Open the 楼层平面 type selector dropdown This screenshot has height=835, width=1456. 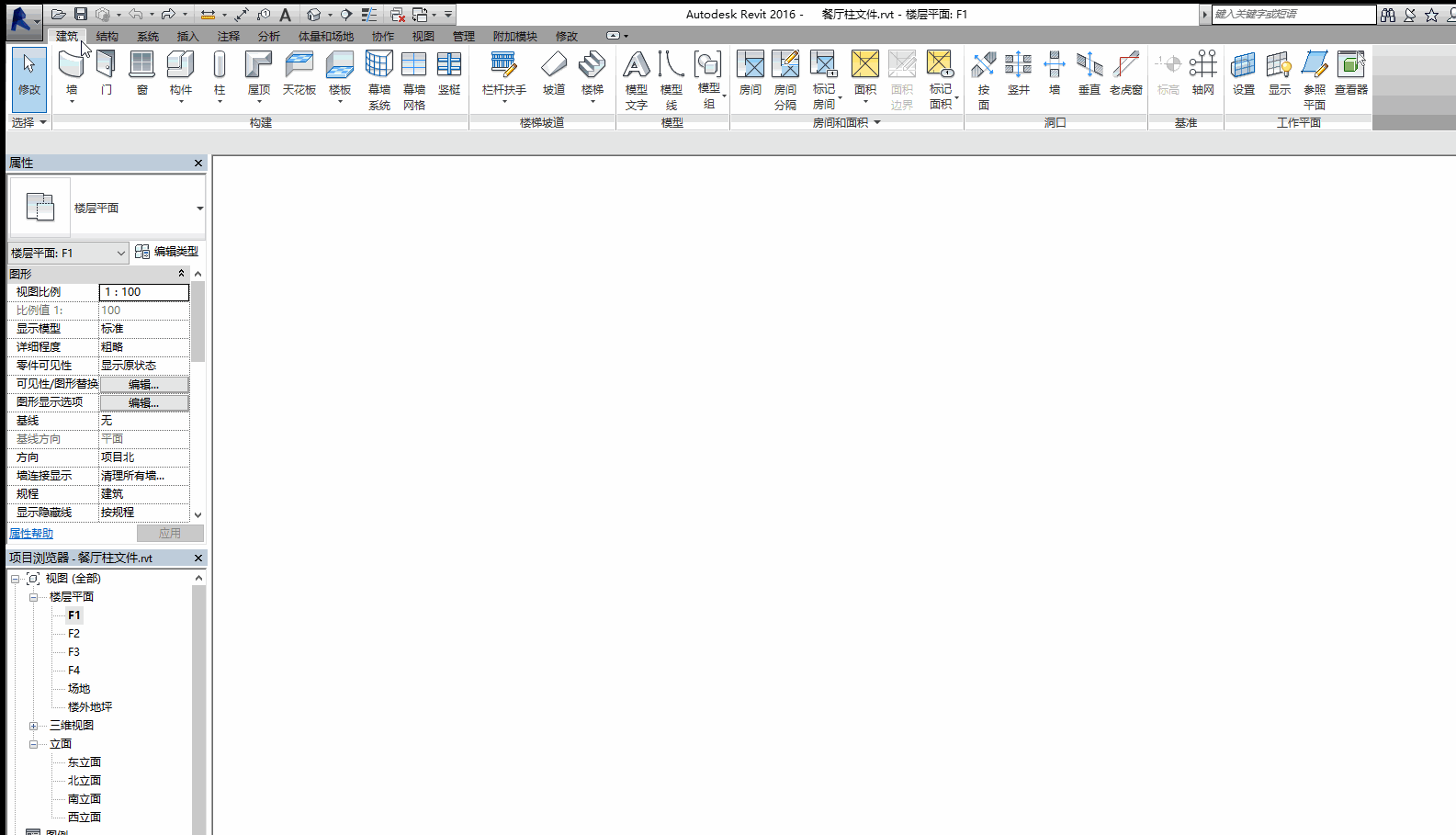click(x=199, y=209)
